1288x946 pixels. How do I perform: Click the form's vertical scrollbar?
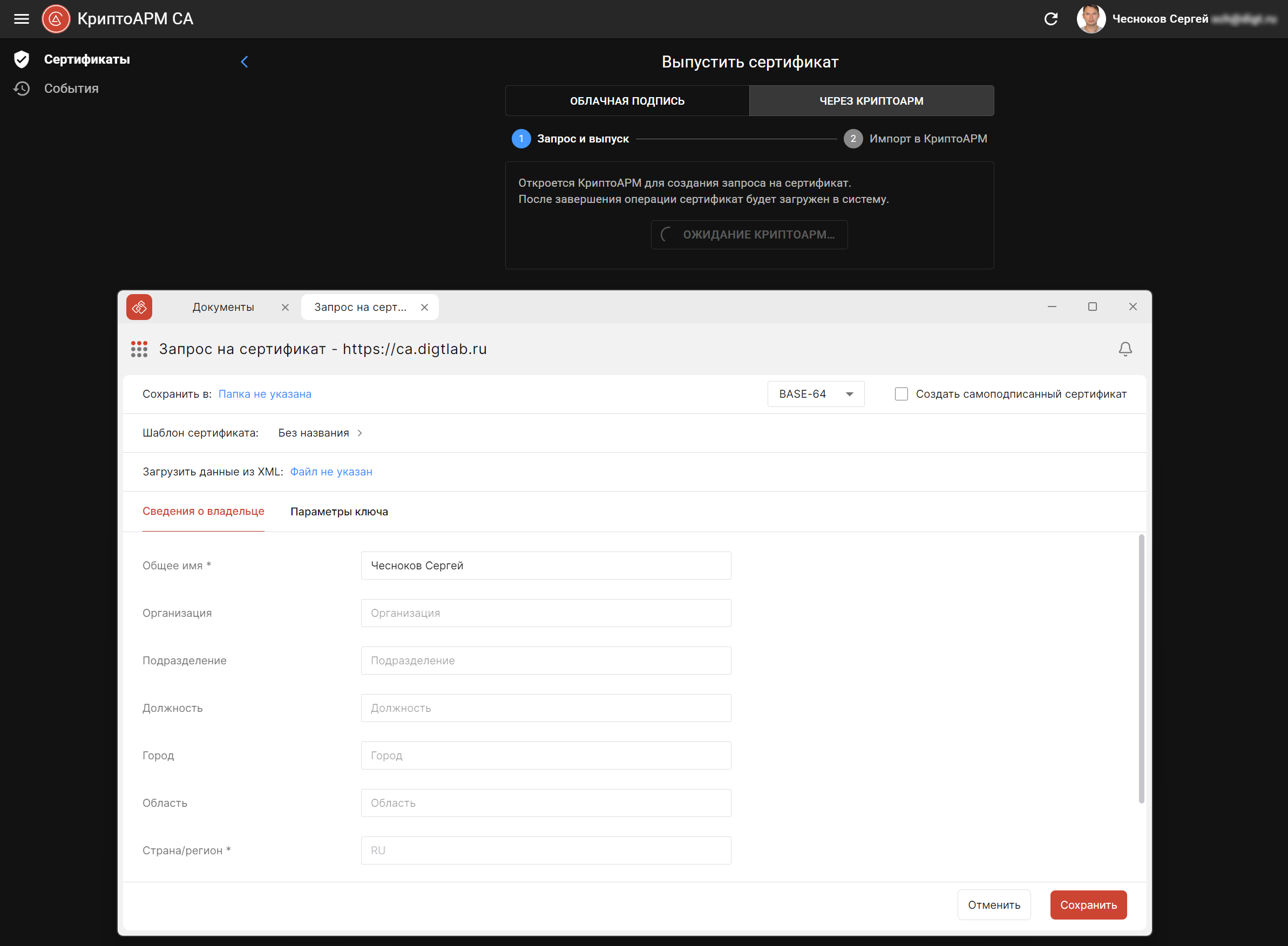[1141, 669]
